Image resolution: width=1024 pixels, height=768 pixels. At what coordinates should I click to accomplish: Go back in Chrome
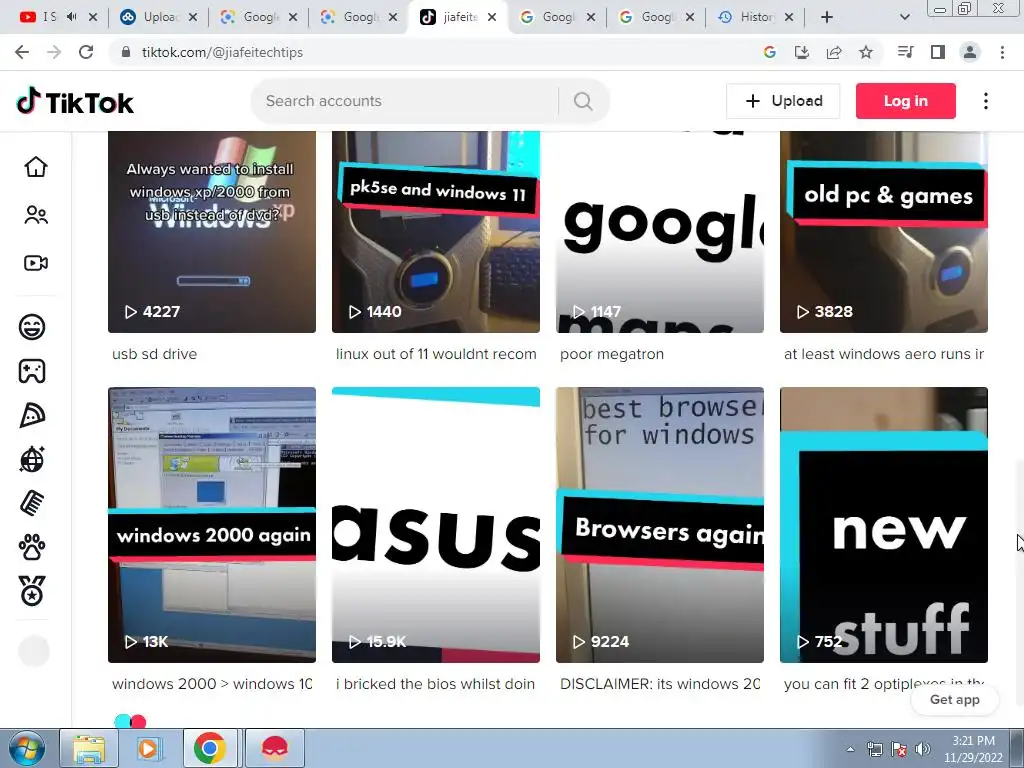click(x=22, y=52)
